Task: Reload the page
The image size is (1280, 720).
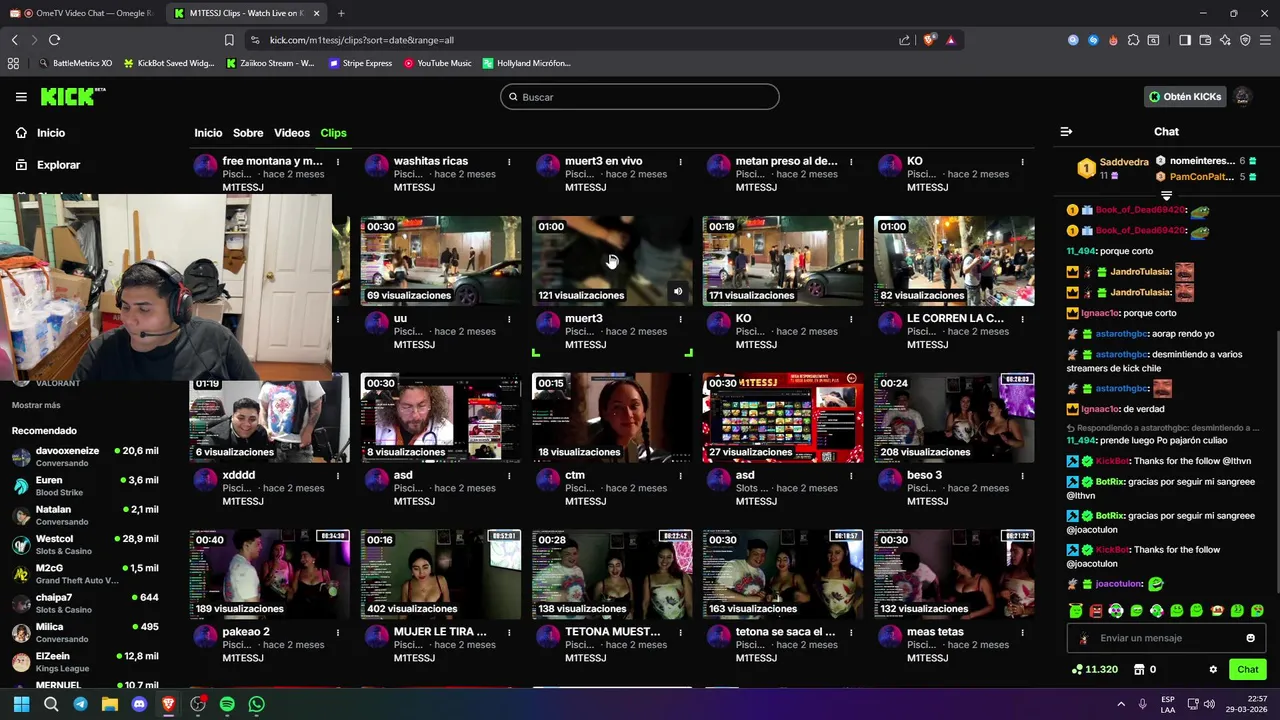Action: [x=54, y=40]
